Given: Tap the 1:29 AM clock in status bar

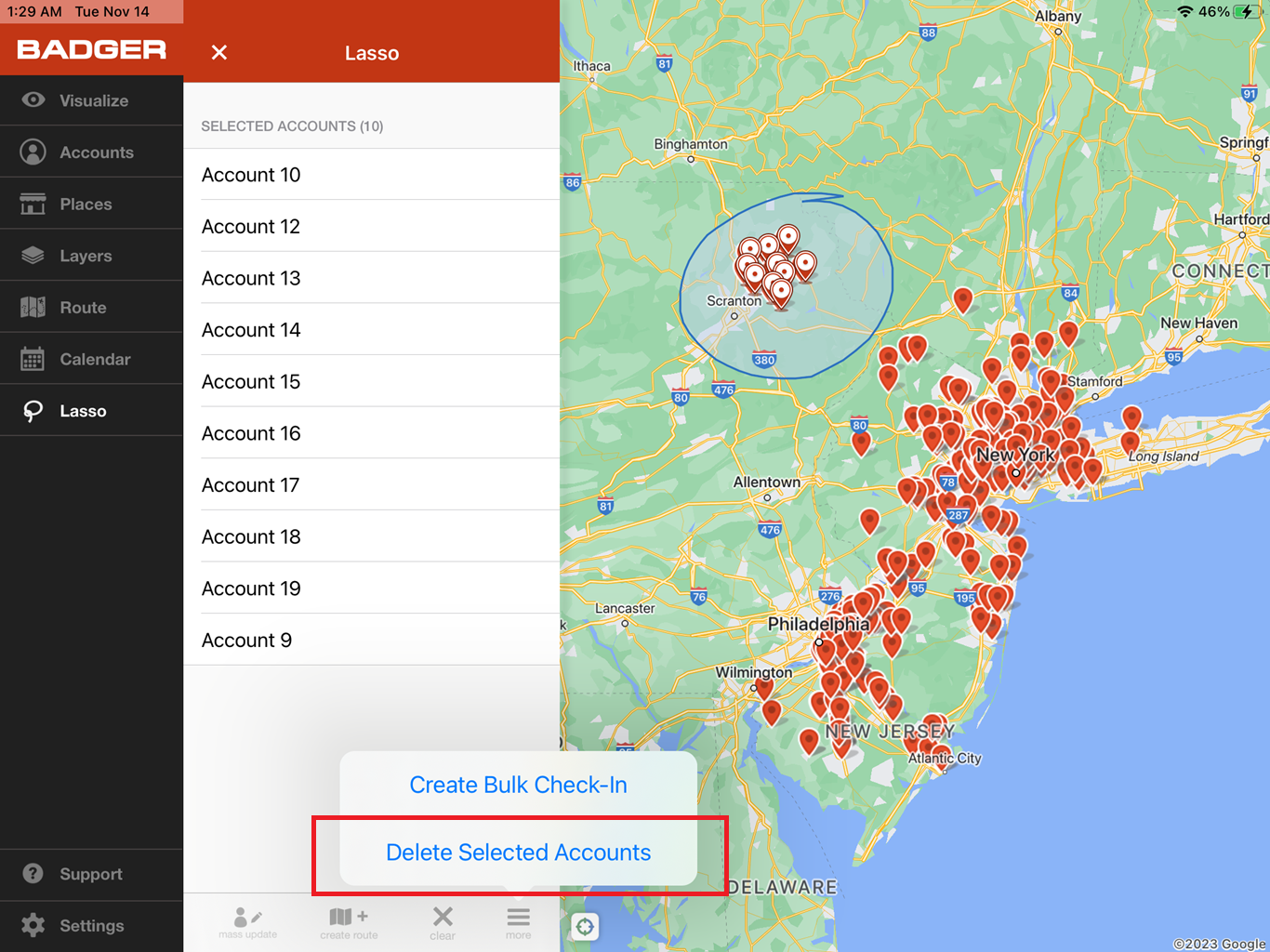Looking at the screenshot, I should (x=35, y=11).
